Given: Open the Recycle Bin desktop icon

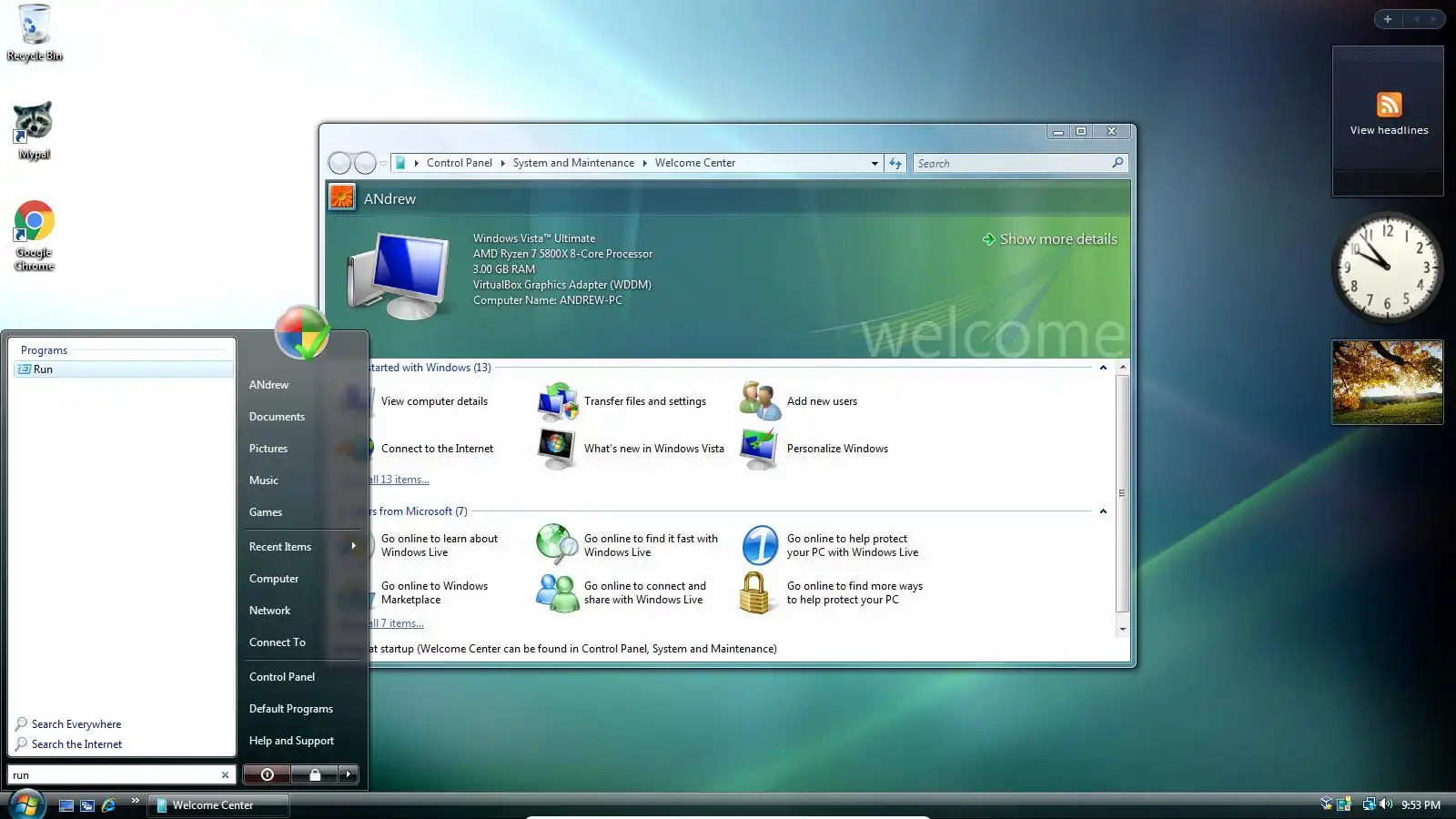Looking at the screenshot, I should (34, 33).
